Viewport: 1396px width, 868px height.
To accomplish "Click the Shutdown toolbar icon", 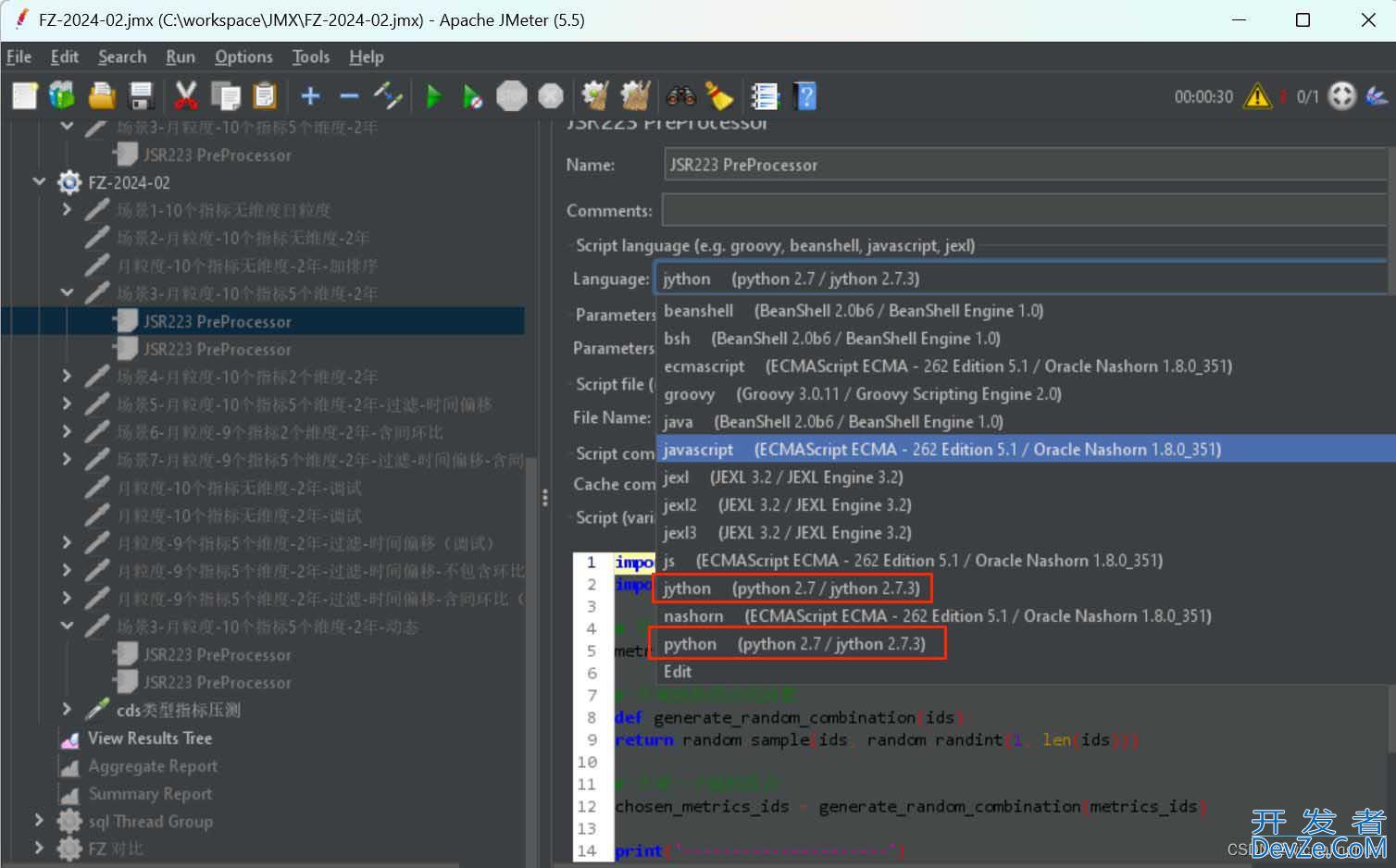I will coord(551,95).
